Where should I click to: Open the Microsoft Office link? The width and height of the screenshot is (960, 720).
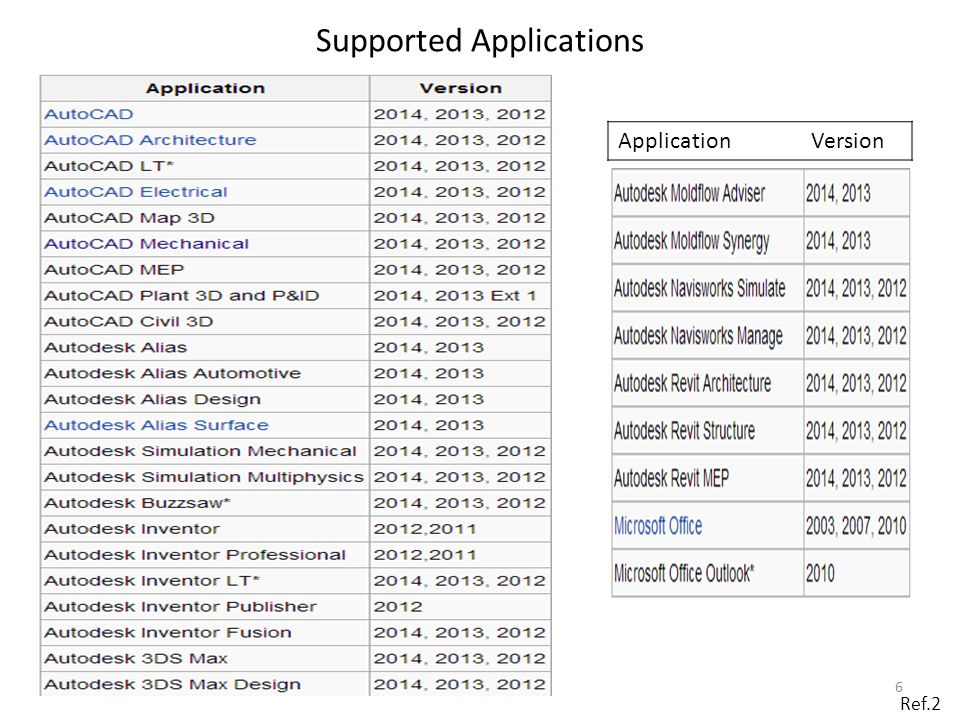coord(658,526)
